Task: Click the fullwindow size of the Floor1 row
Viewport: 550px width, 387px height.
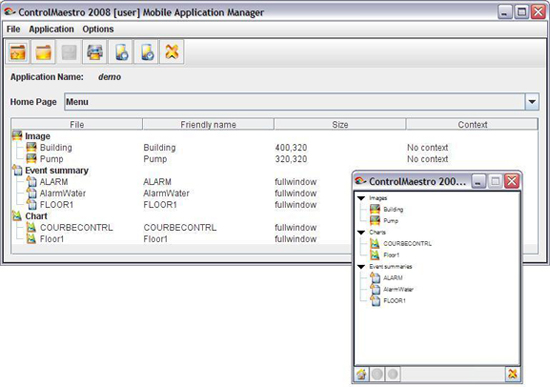Action: (x=296, y=239)
